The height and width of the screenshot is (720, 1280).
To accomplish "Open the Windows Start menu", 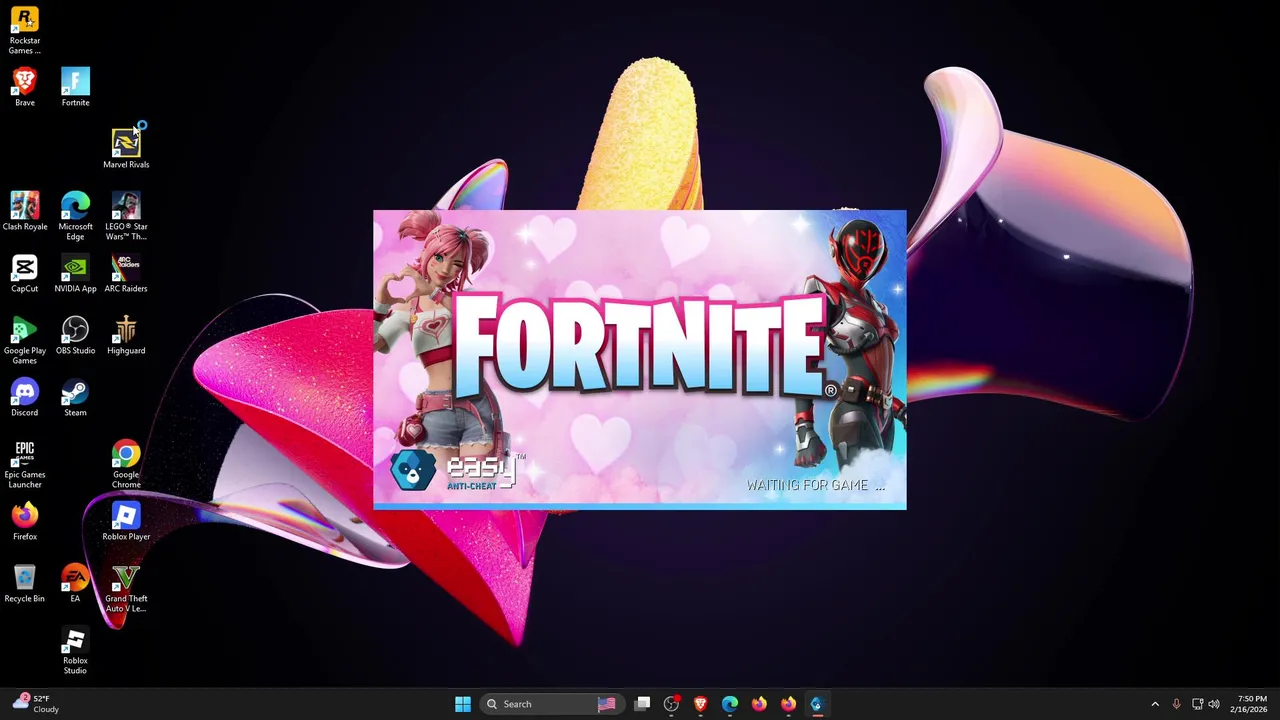I will [463, 704].
